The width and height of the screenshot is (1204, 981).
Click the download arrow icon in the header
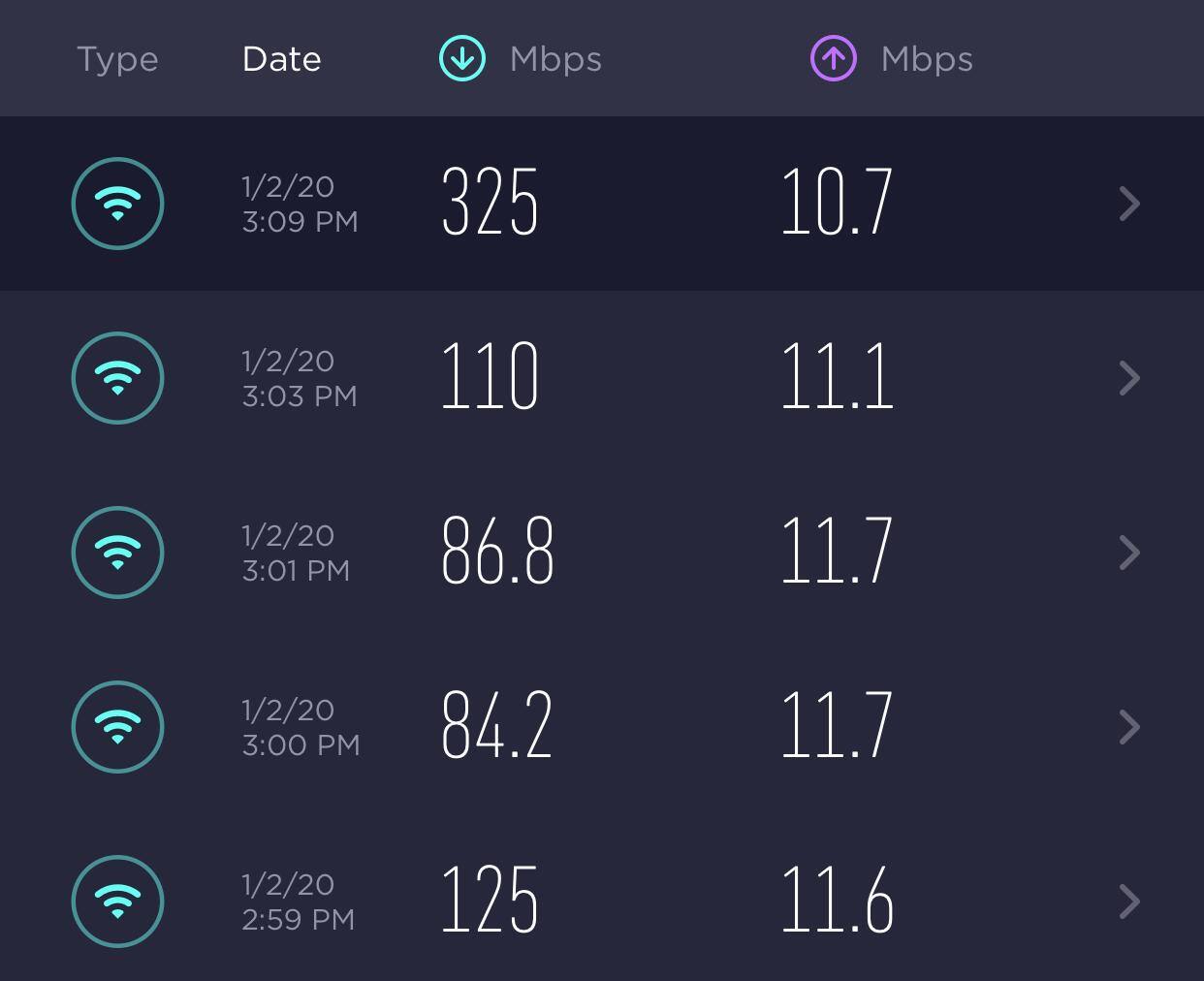(462, 58)
